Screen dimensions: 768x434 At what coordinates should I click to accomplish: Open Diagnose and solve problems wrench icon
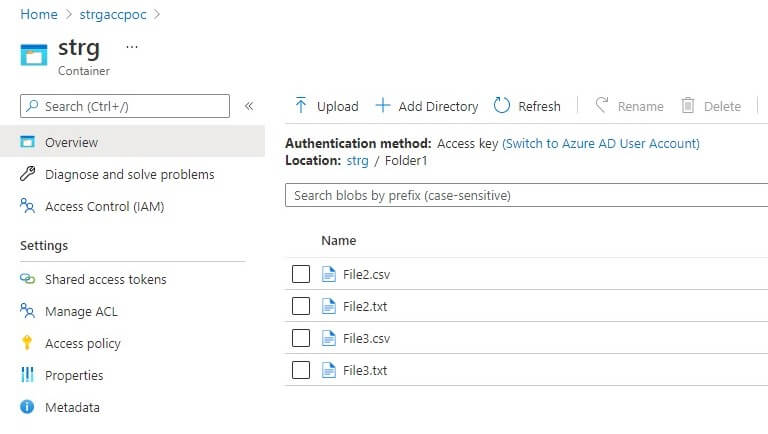[27, 175]
